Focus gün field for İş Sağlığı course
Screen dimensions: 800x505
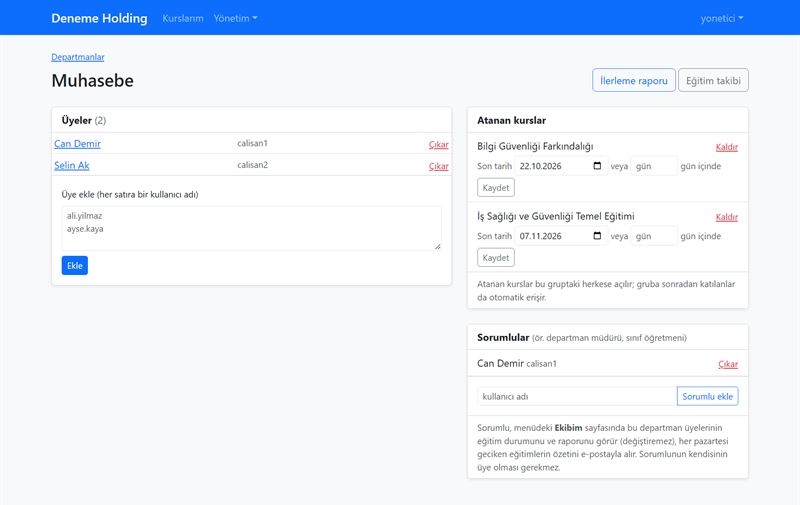654,236
